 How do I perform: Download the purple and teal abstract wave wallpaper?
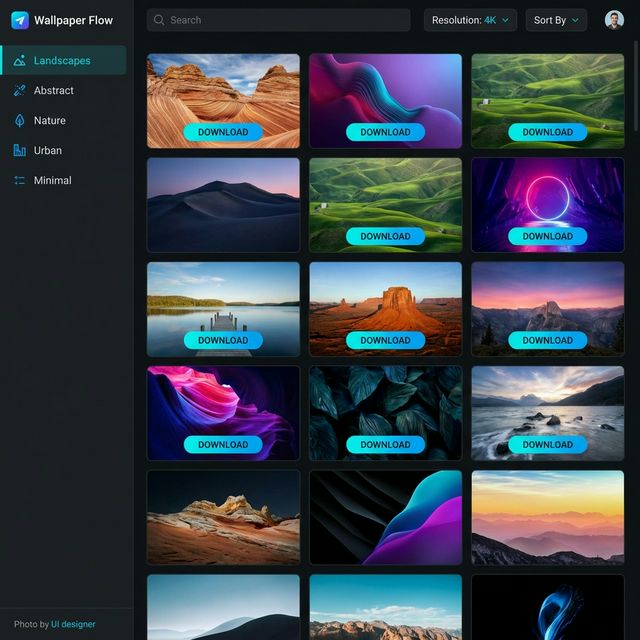click(385, 132)
